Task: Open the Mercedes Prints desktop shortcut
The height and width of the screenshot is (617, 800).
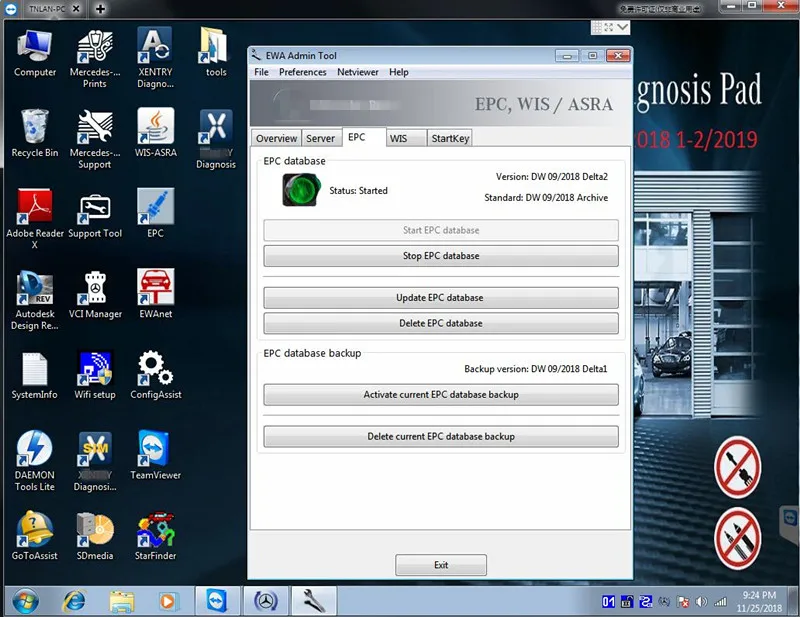Action: tap(95, 59)
